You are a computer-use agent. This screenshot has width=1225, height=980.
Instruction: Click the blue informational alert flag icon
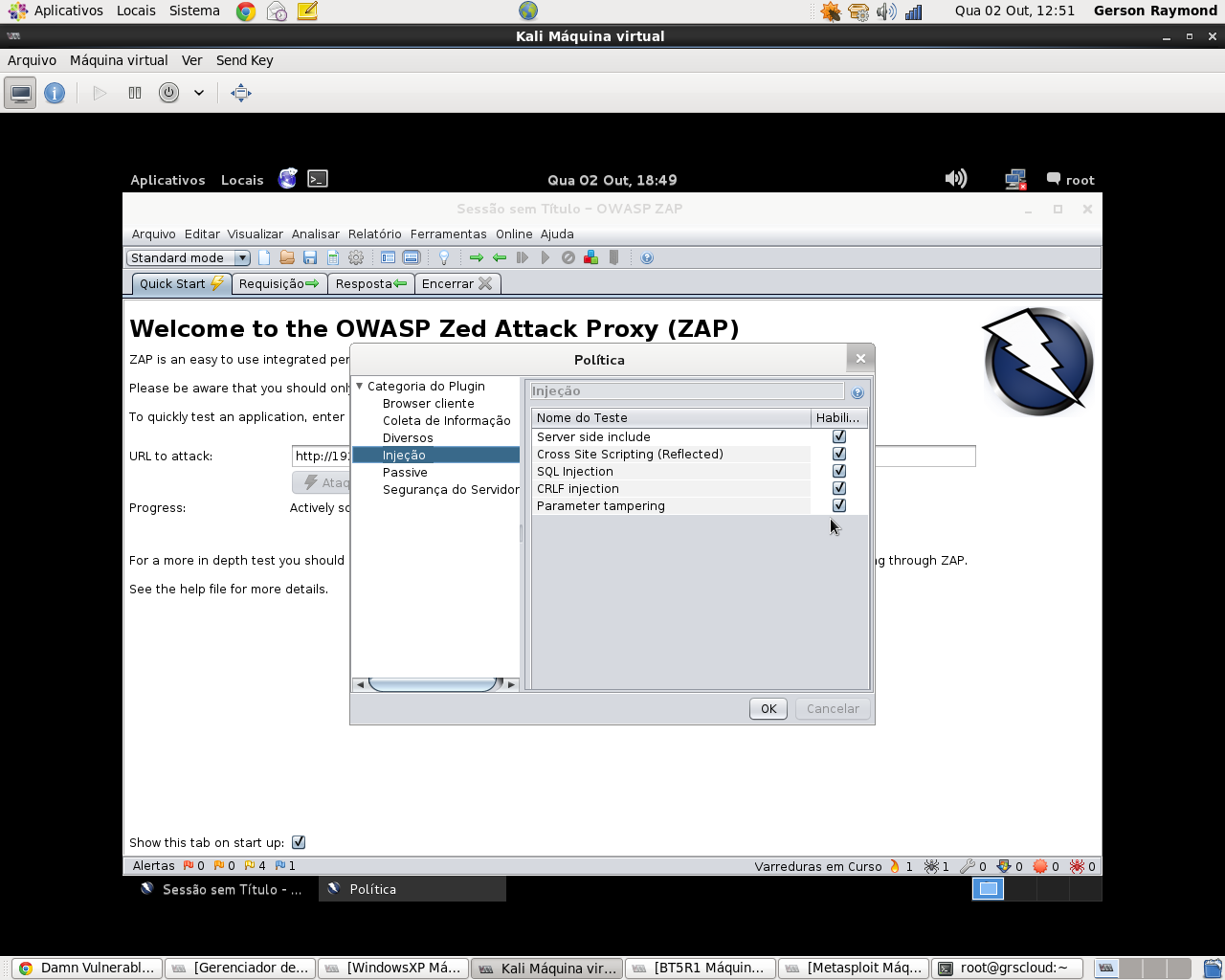pos(280,865)
